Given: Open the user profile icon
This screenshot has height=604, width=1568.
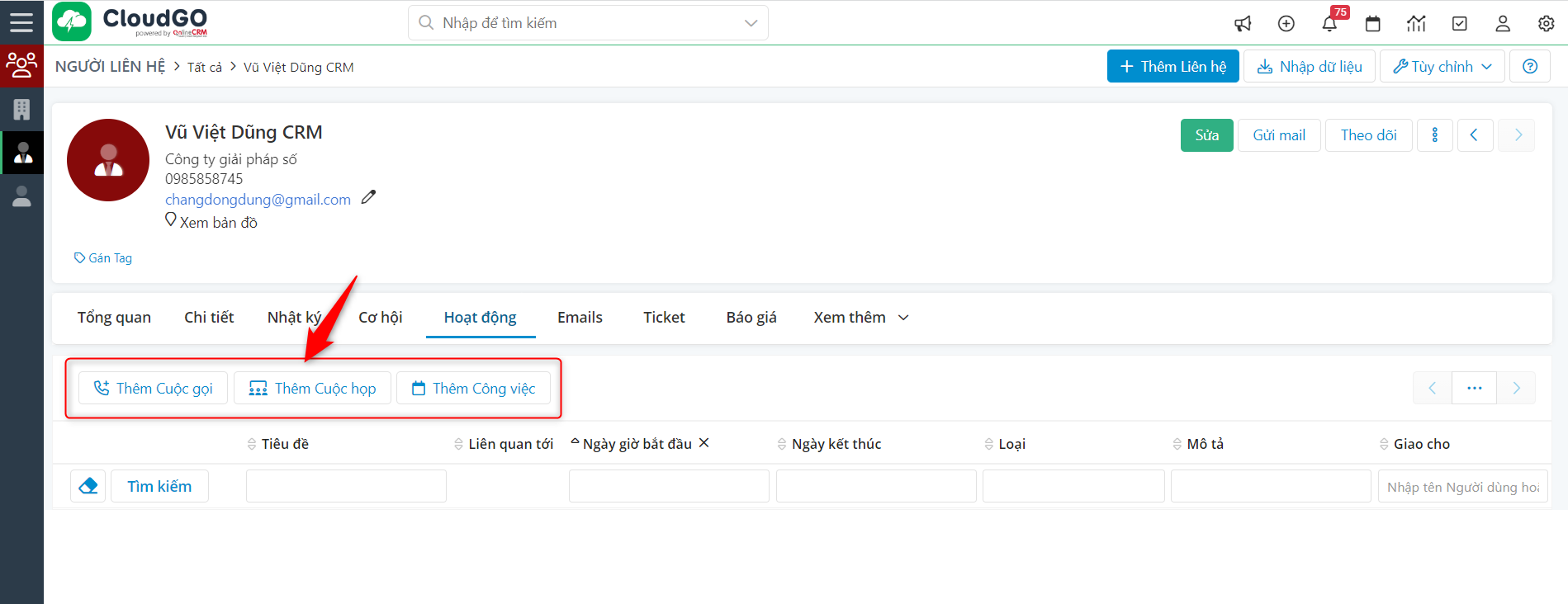Looking at the screenshot, I should tap(1503, 23).
